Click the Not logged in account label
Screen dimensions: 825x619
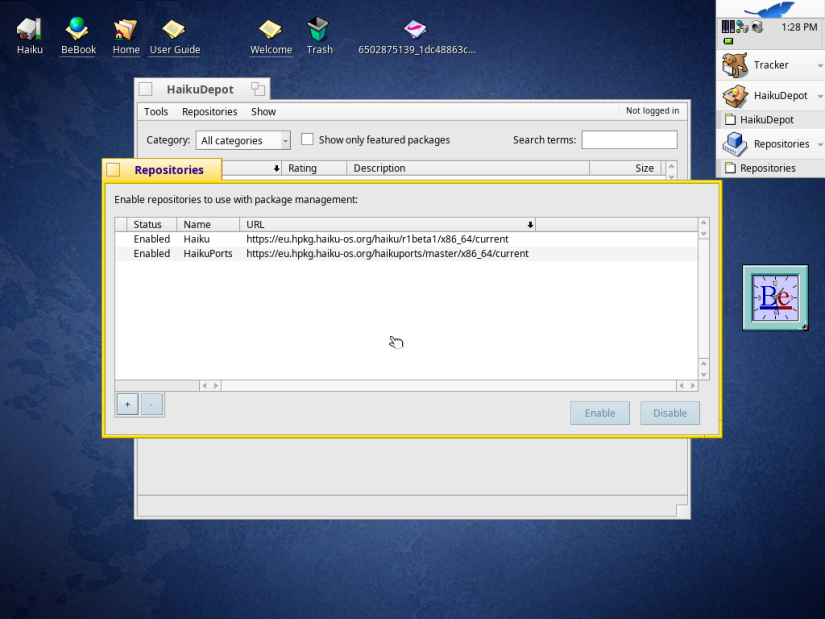pyautogui.click(x=652, y=111)
